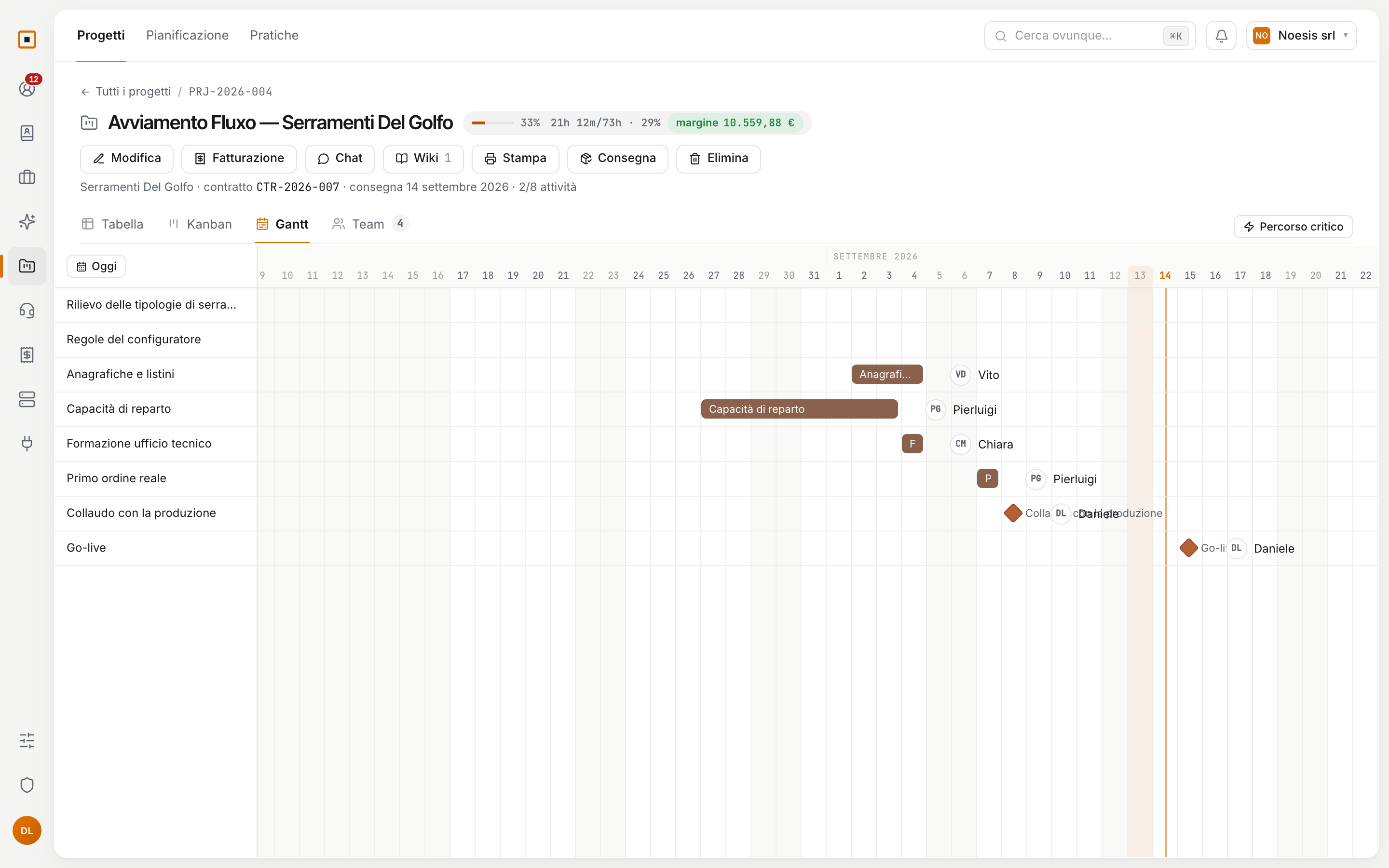Viewport: 1389px width, 868px height.
Task: Click the Stampa print button
Action: pos(516,159)
